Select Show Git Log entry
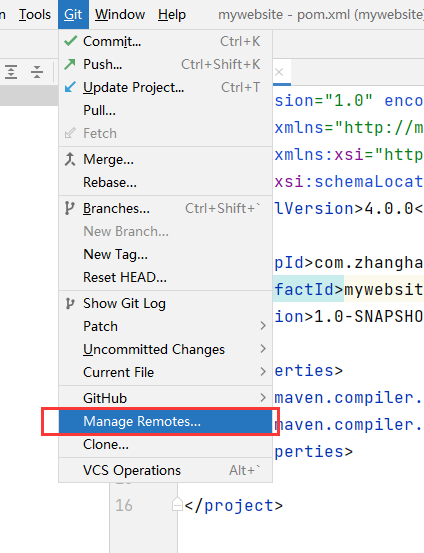 165,303
